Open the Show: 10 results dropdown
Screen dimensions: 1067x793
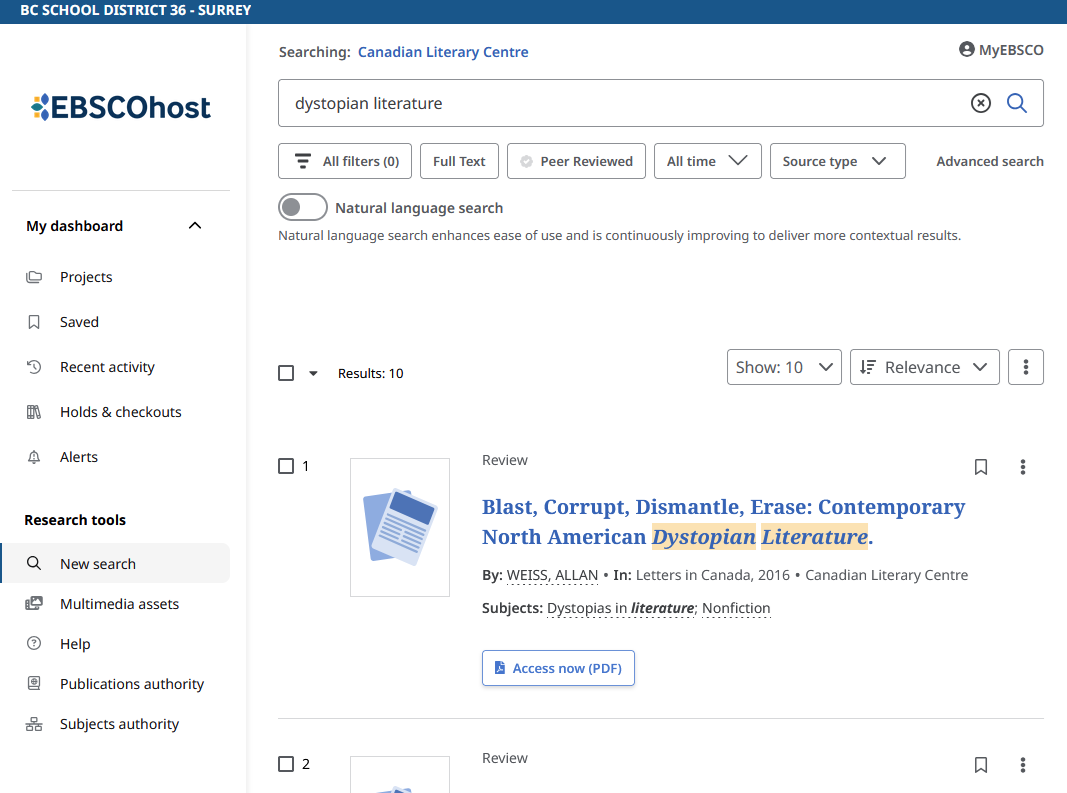pos(784,368)
